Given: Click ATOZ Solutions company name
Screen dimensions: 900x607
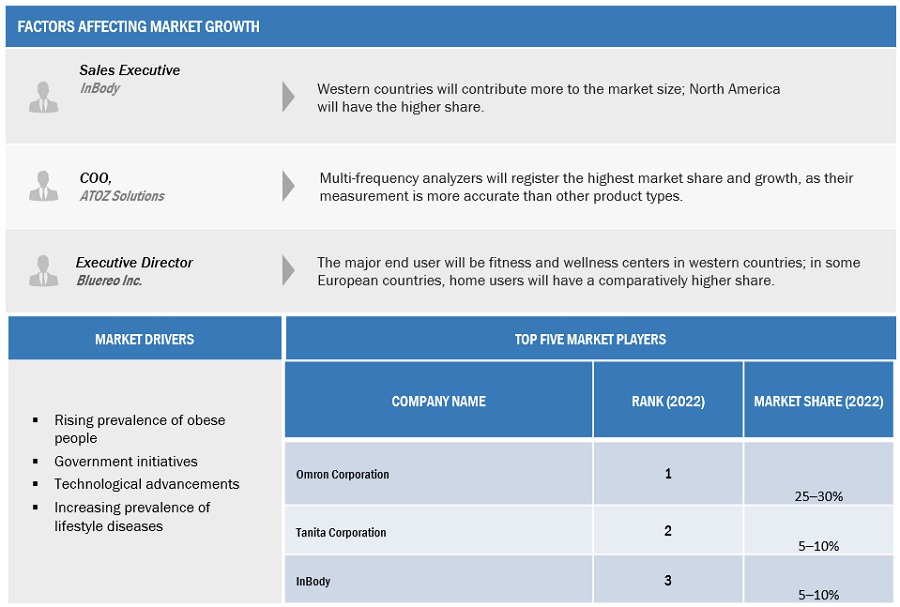Looking at the screenshot, I should 122,196.
